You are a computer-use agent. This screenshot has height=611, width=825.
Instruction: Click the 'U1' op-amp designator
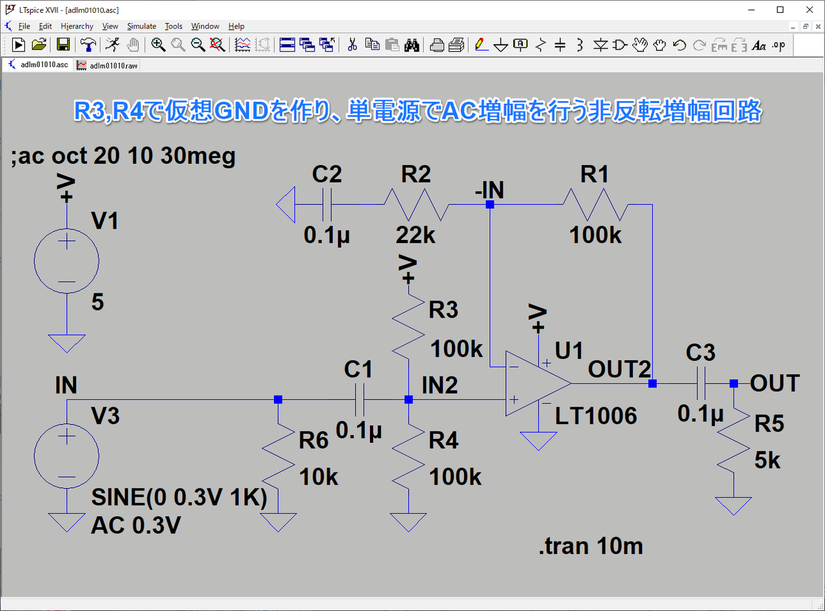click(569, 350)
